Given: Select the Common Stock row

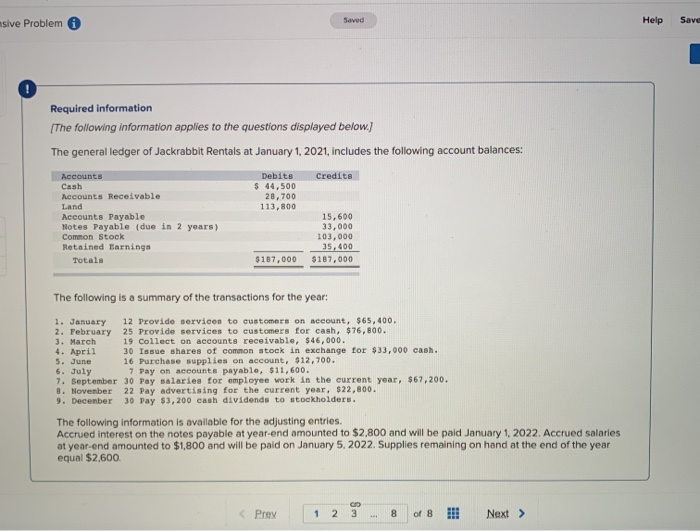Looking at the screenshot, I should point(205,237).
